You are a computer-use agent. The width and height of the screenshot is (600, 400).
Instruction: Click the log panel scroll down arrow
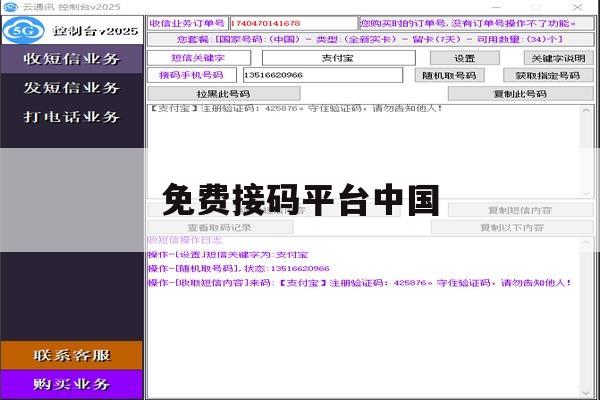click(586, 393)
